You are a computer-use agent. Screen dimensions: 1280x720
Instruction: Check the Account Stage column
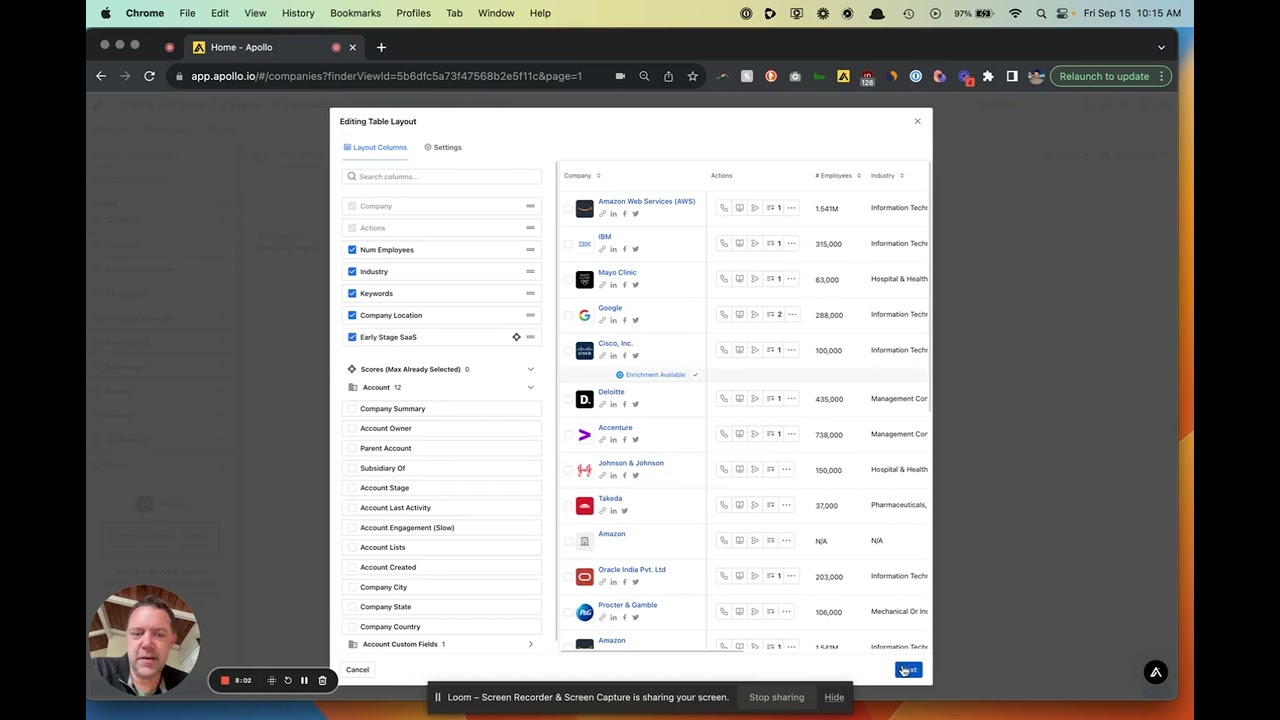352,488
